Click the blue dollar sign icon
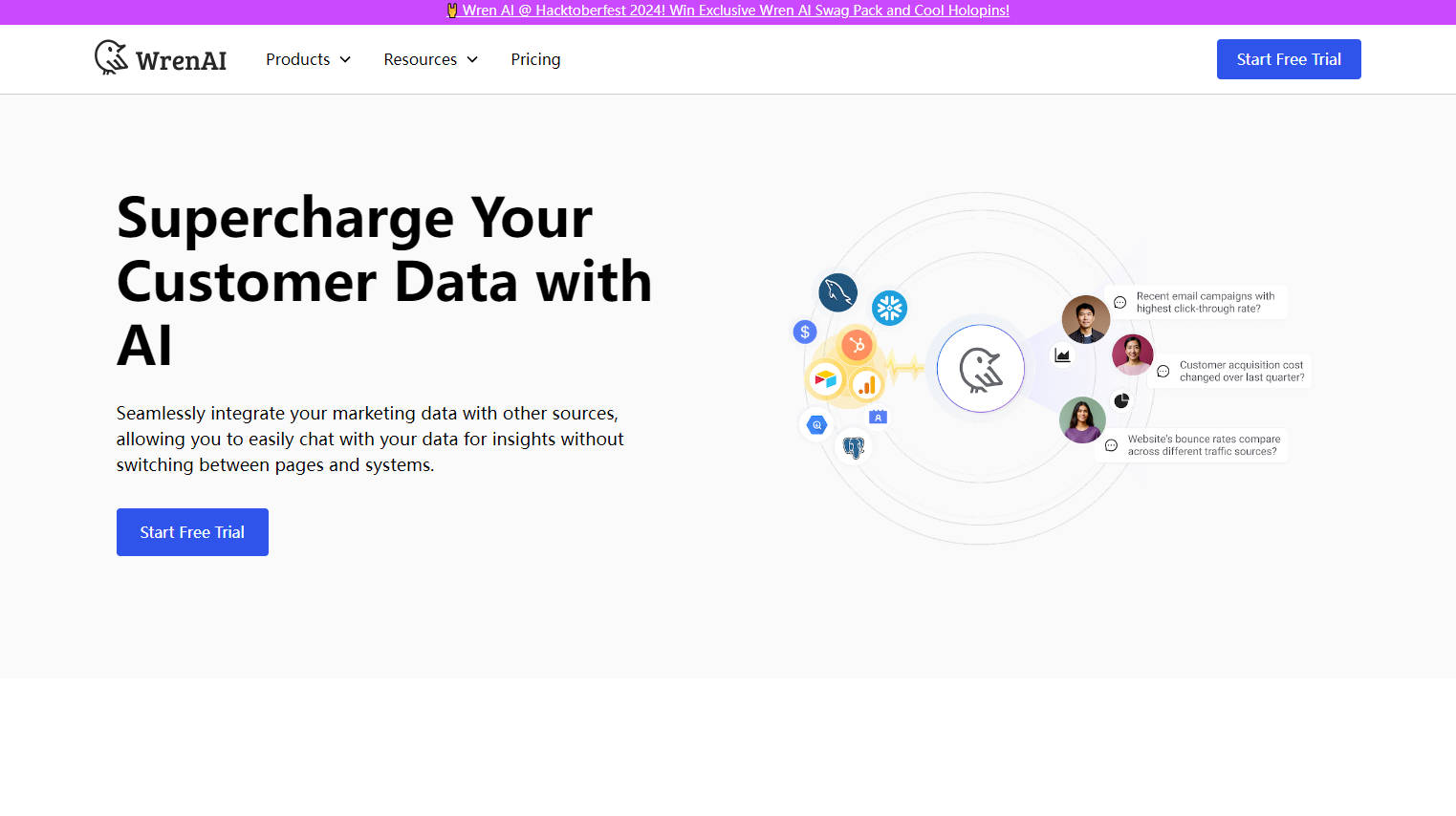The width and height of the screenshot is (1456, 816). point(805,332)
